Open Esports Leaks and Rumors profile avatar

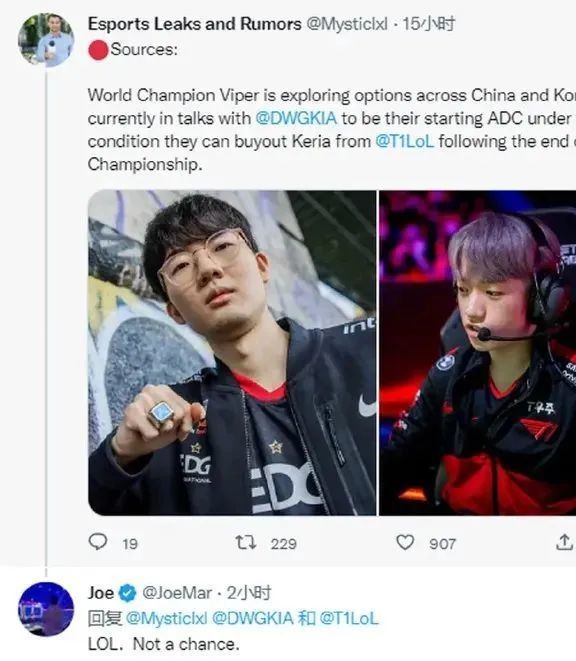click(46, 40)
